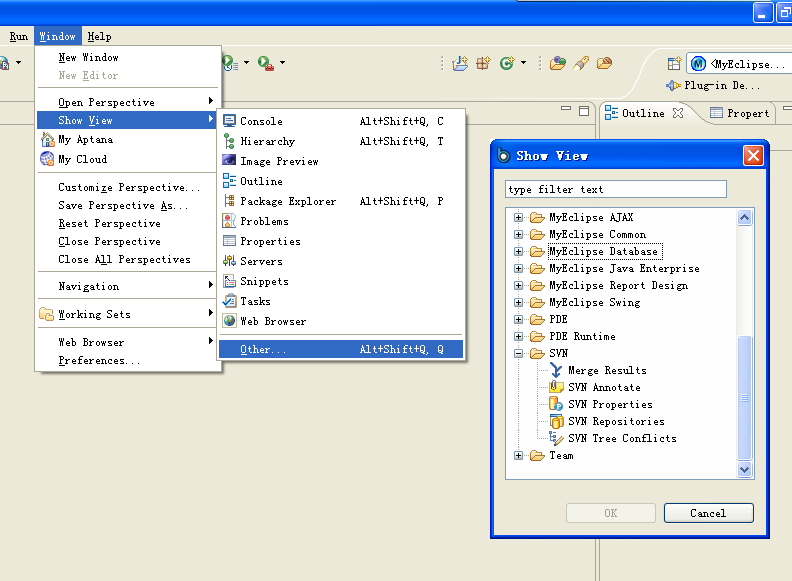
Task: Click the disabled OK button in Show View dialog
Action: pos(611,513)
